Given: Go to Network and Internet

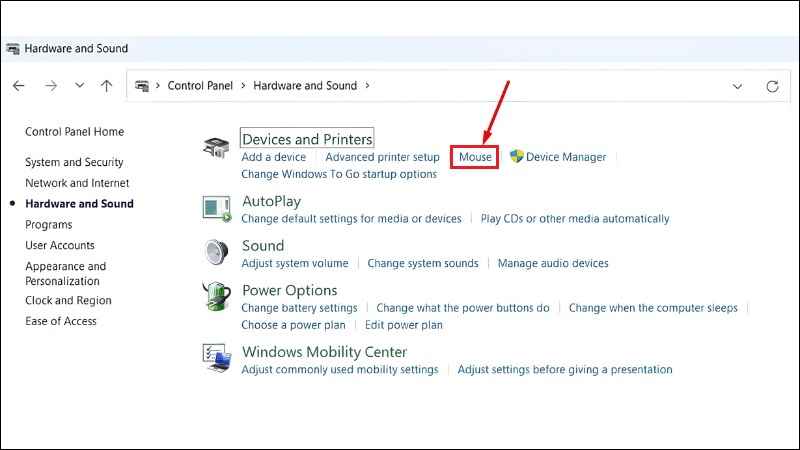Looking at the screenshot, I should coord(77,183).
